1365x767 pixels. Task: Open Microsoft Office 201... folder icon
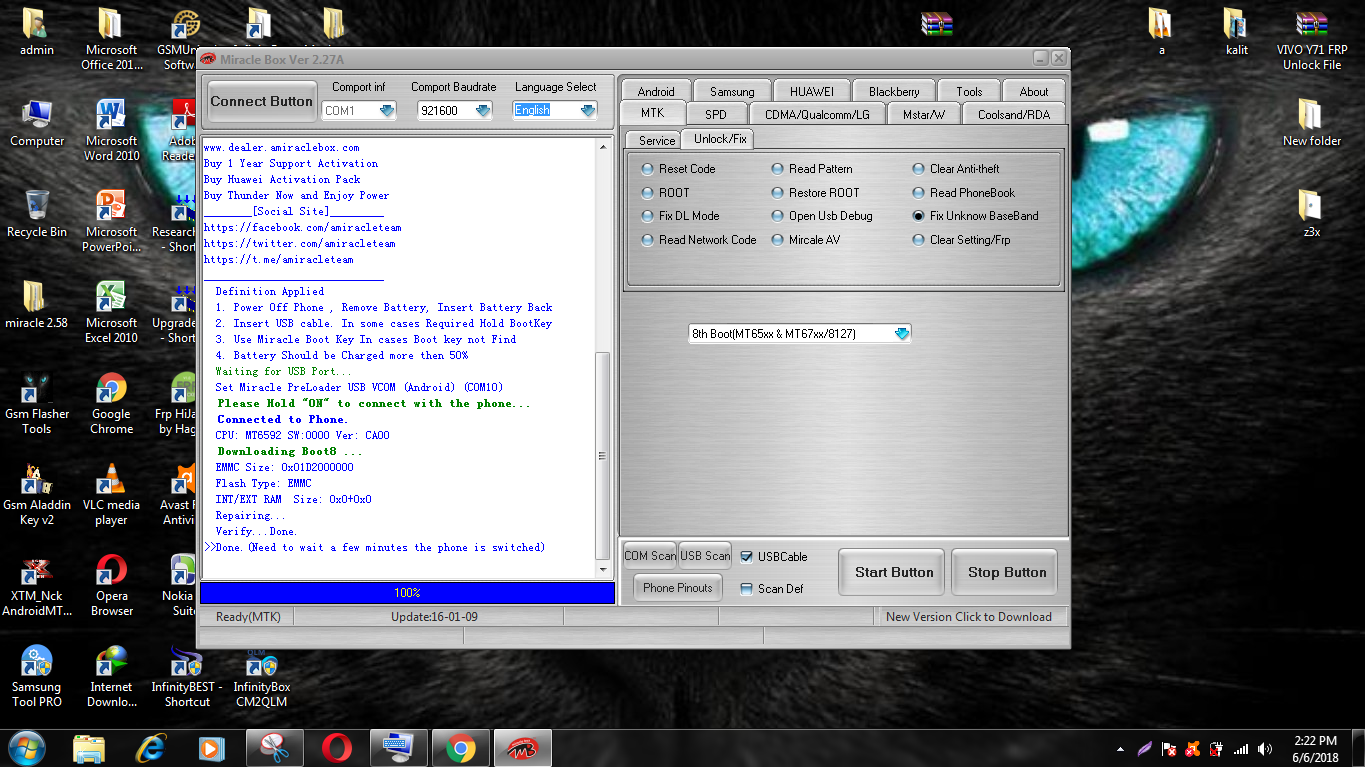[111, 39]
